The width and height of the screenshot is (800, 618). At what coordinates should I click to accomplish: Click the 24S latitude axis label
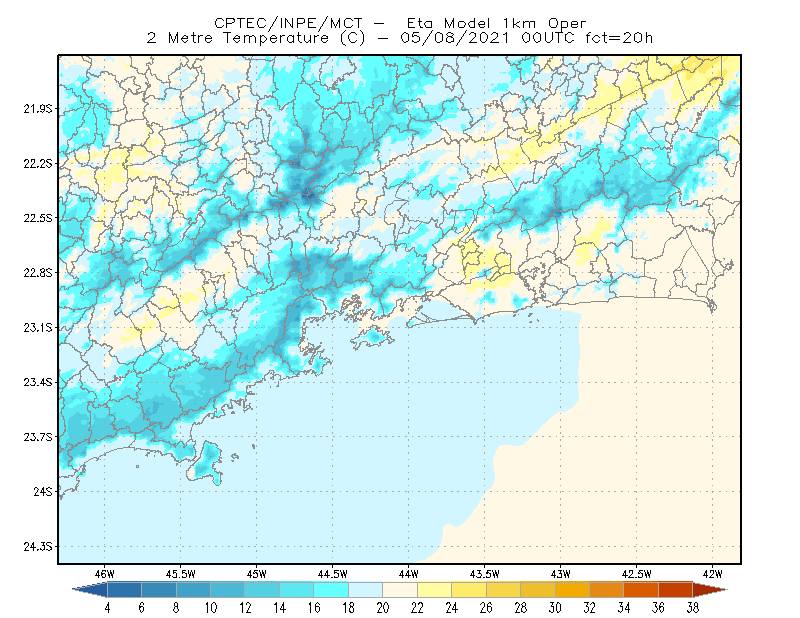[x=43, y=491]
